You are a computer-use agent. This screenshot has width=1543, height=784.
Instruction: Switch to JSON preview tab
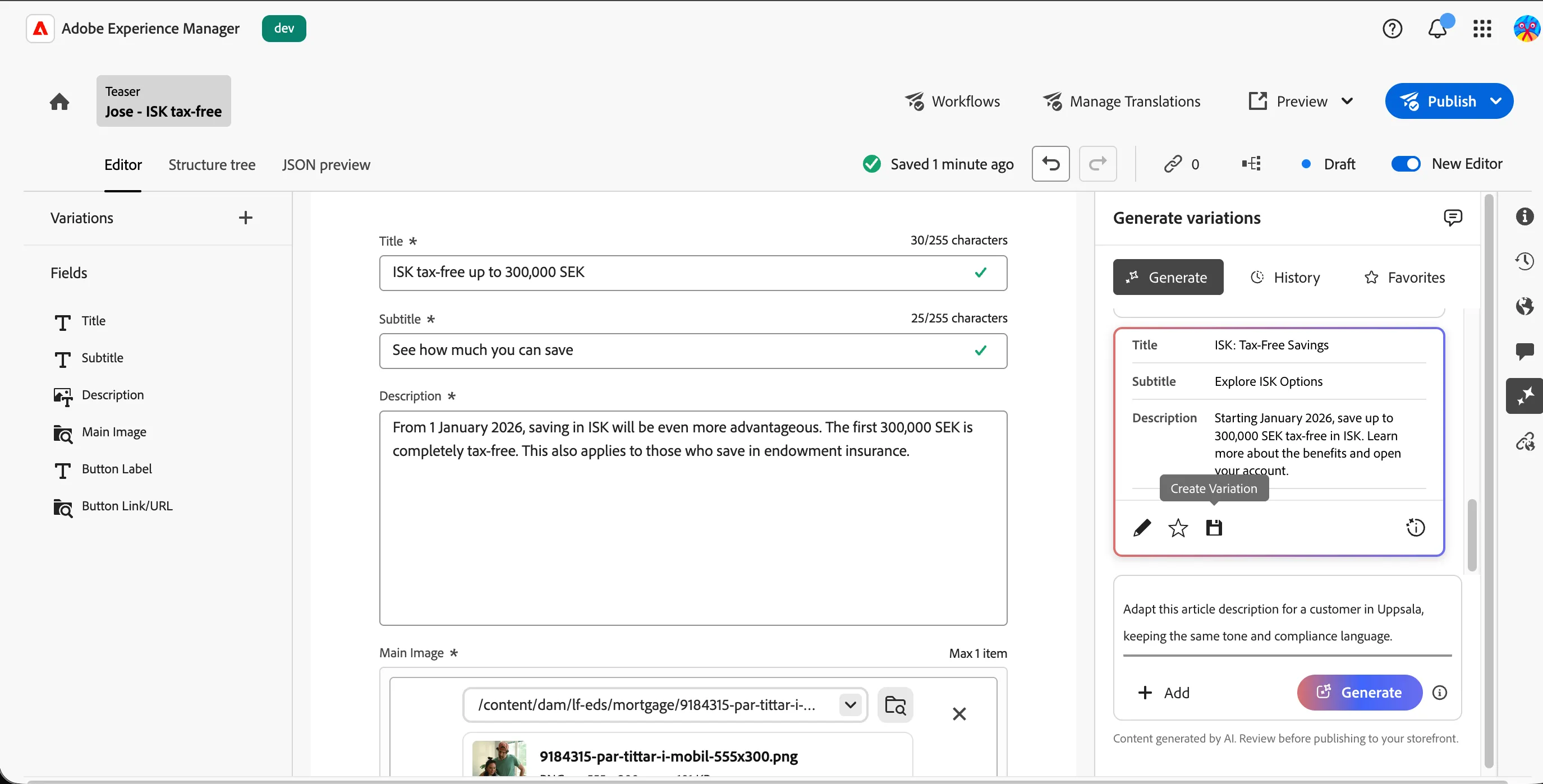(327, 164)
